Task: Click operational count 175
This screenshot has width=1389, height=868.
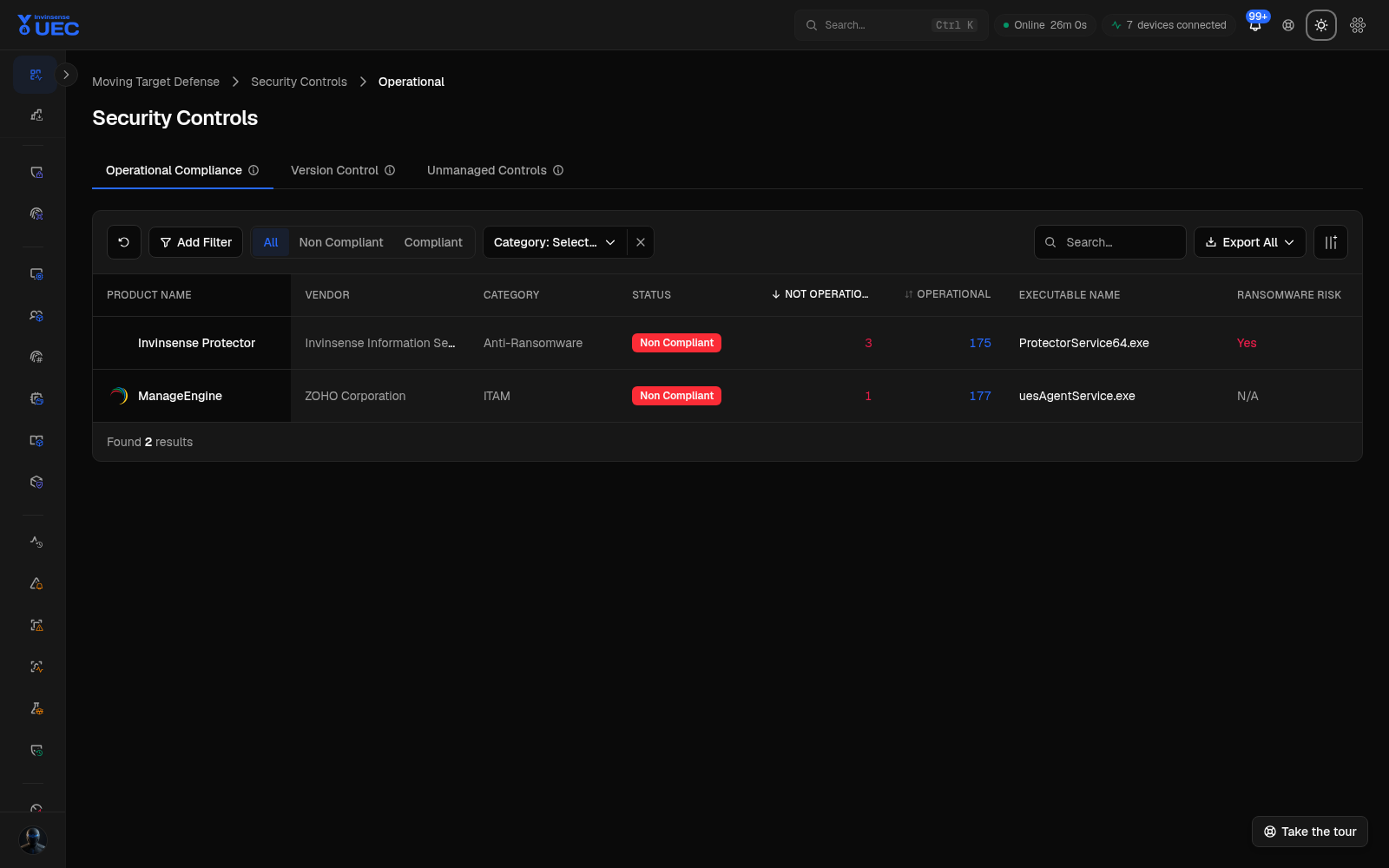Action: point(980,343)
